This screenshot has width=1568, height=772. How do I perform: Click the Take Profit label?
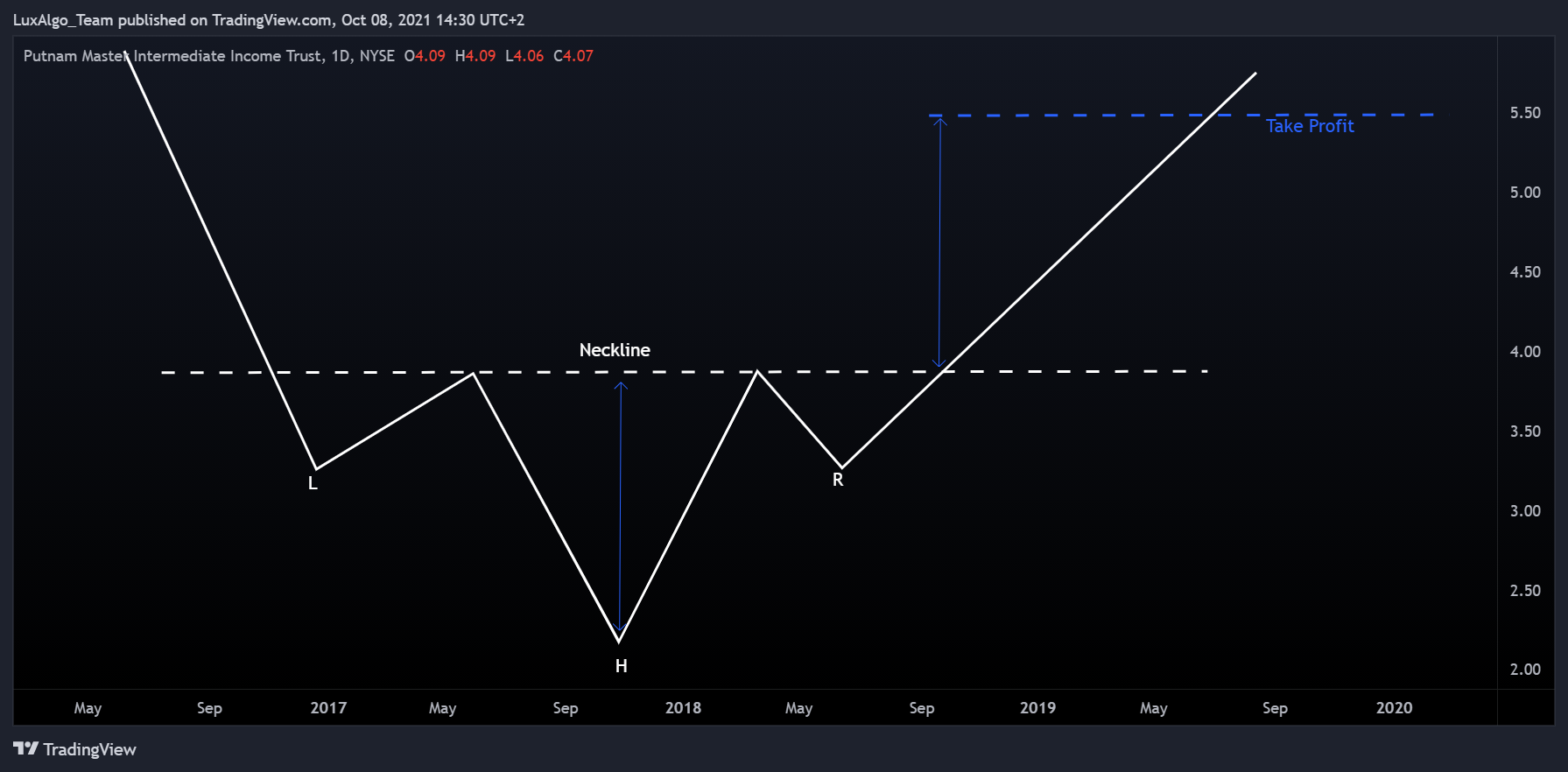(x=1310, y=126)
